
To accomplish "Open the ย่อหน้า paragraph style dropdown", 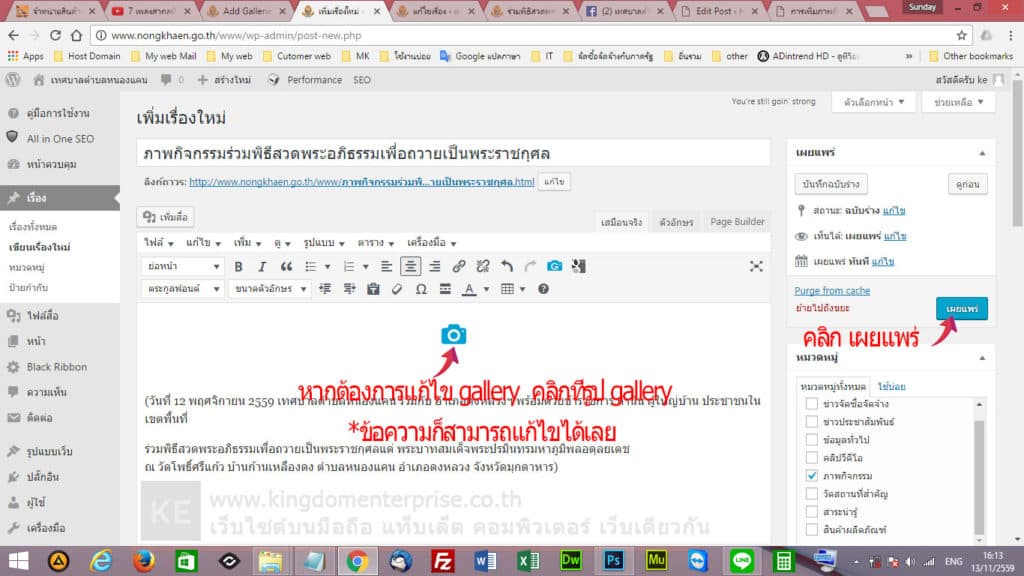I will (185, 265).
